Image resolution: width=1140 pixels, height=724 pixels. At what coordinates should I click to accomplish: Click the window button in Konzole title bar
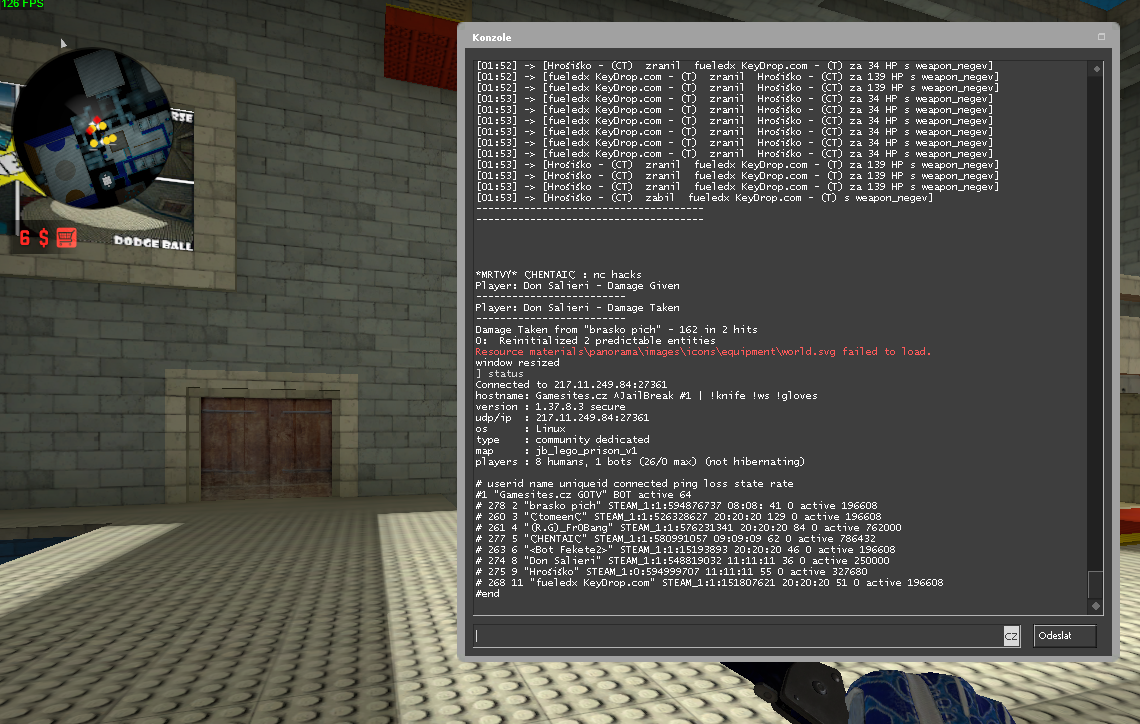[x=1102, y=37]
